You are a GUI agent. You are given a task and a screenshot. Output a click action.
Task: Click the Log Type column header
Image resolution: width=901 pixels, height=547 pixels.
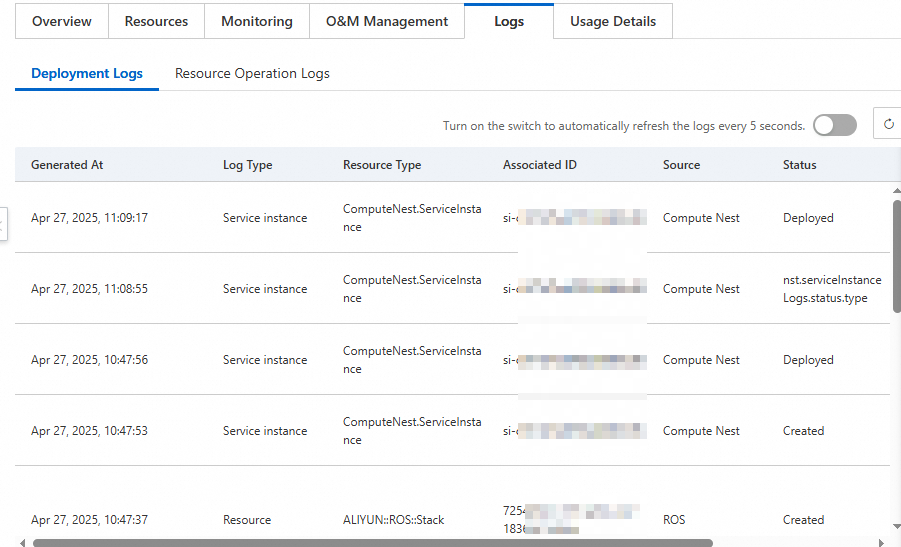[x=247, y=165]
